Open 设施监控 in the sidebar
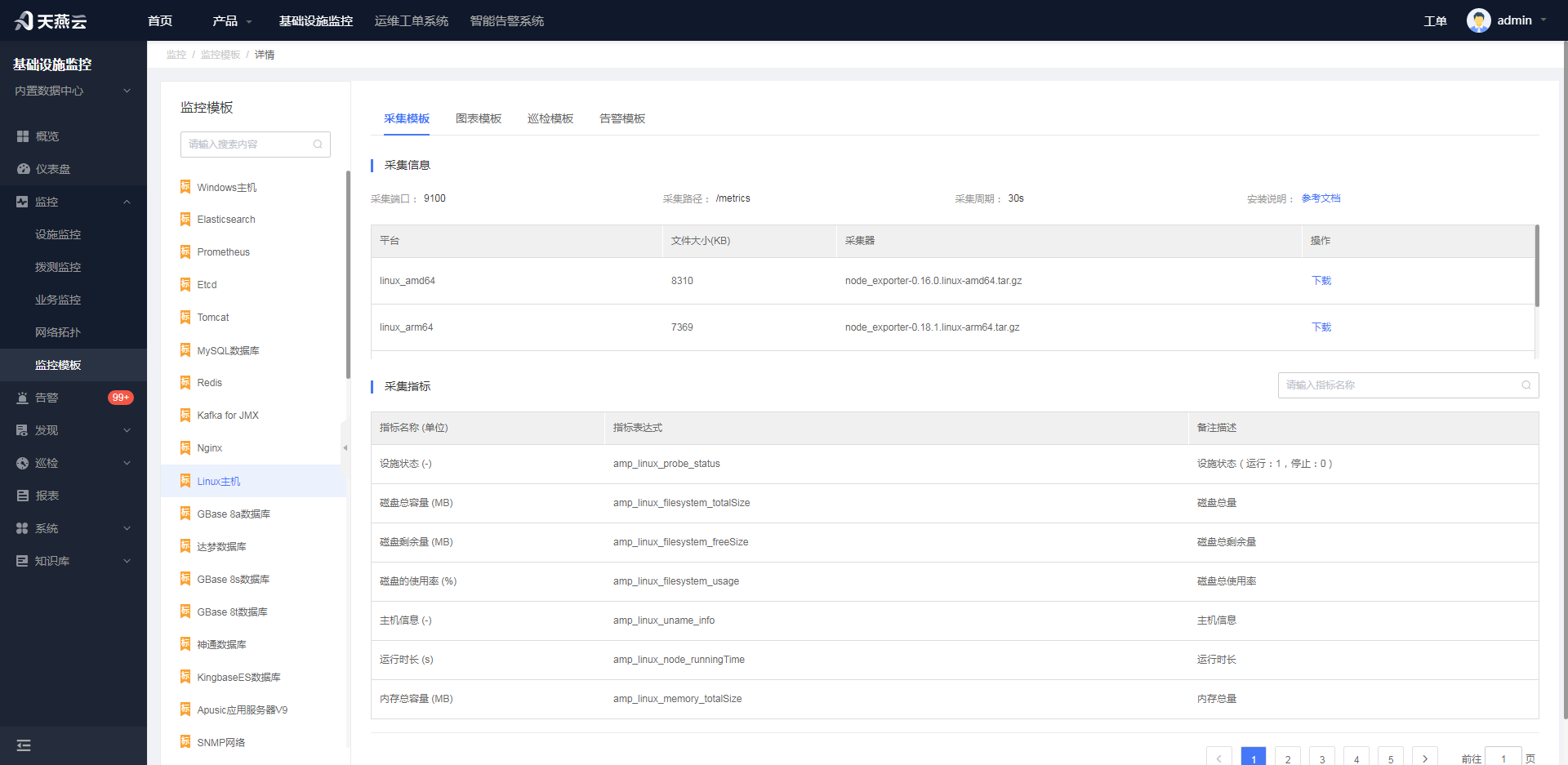This screenshot has width=1568, height=765. 58,234
